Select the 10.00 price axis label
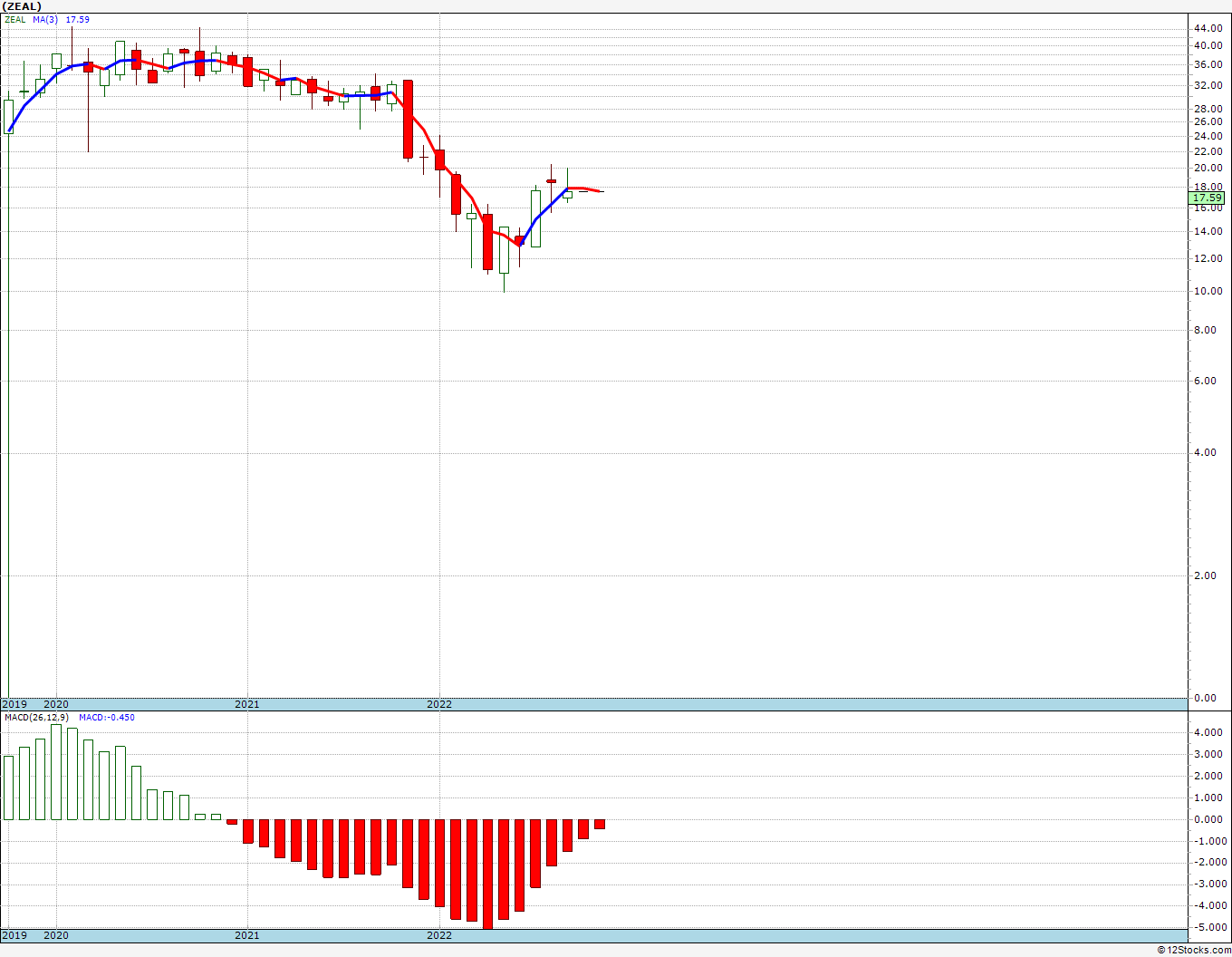 [1208, 291]
